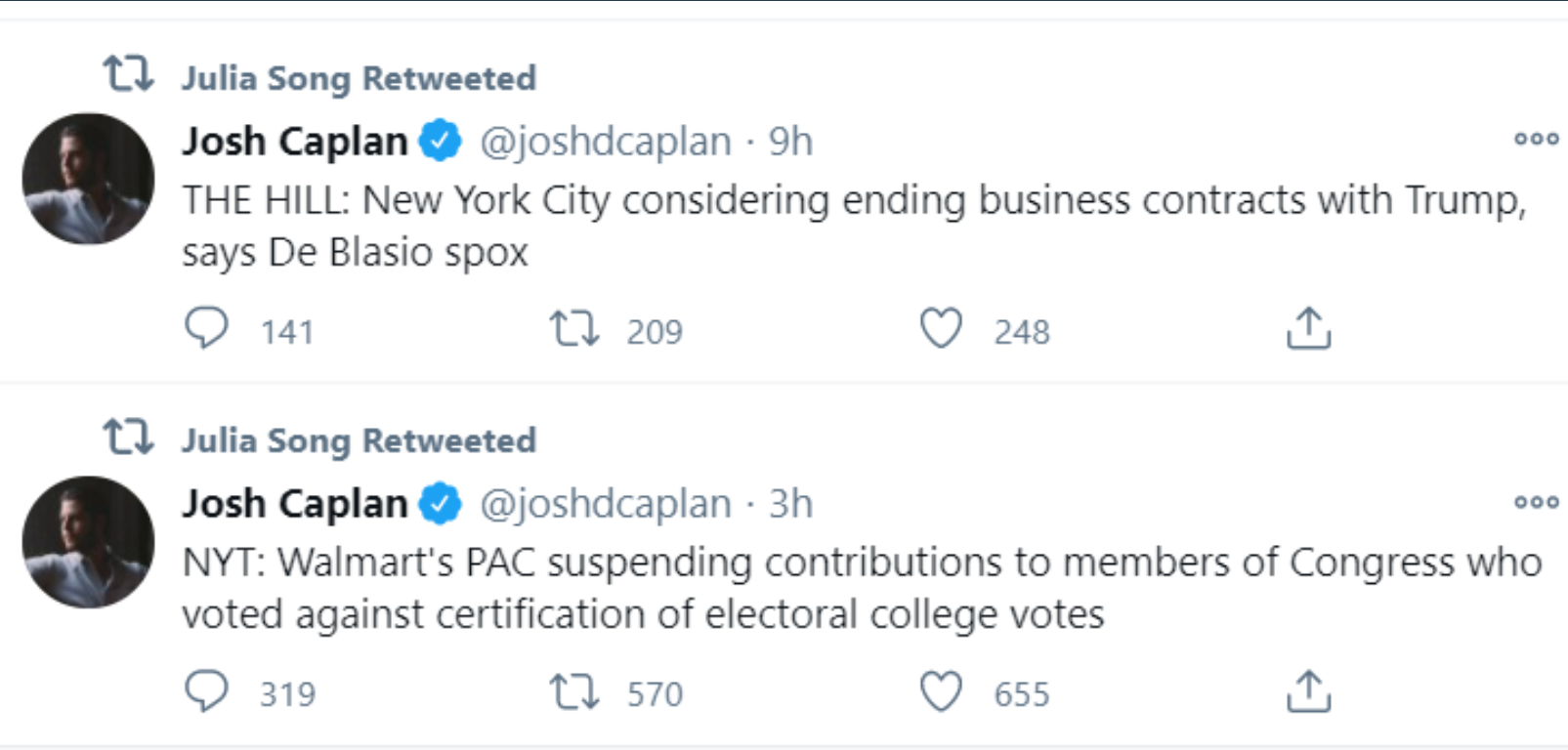Retweet the De Blasio spox tweet
1568x750 pixels.
(574, 329)
